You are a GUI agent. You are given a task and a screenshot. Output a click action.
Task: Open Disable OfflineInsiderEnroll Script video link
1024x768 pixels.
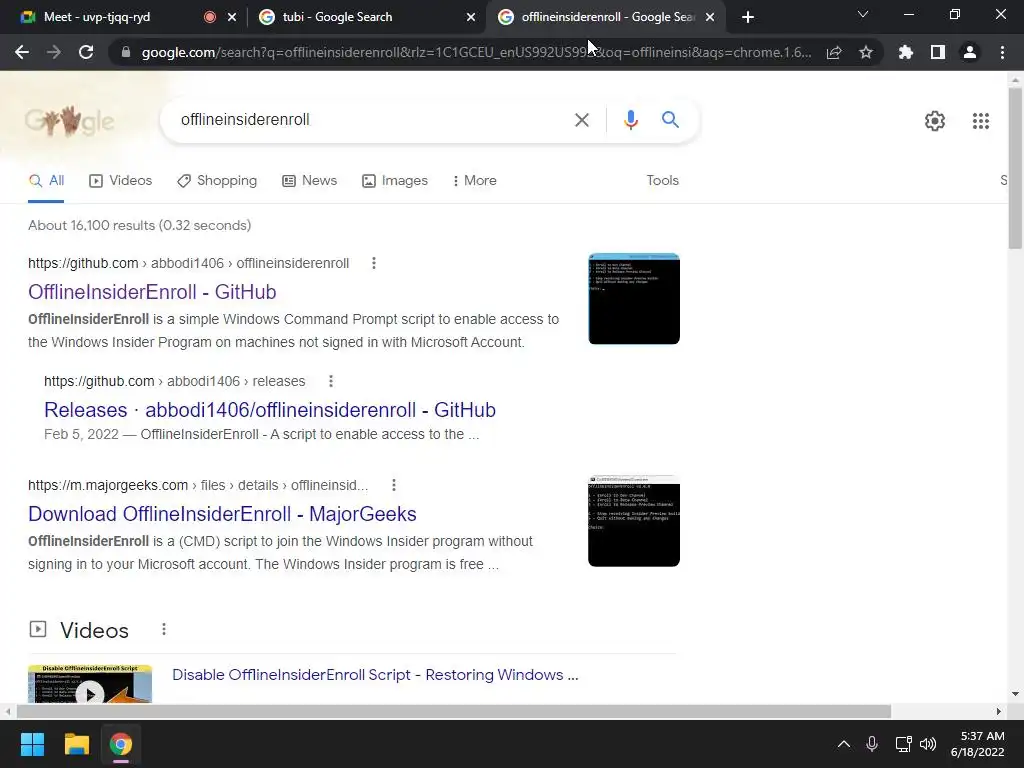(x=375, y=675)
